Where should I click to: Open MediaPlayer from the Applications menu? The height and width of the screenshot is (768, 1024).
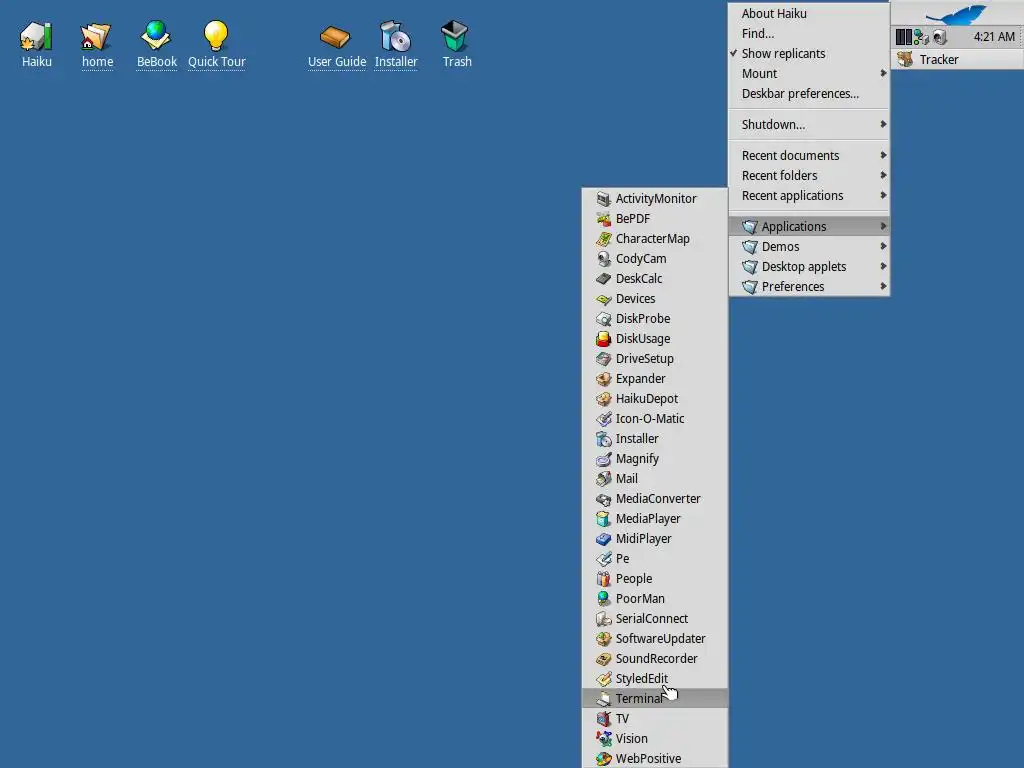click(x=655, y=519)
